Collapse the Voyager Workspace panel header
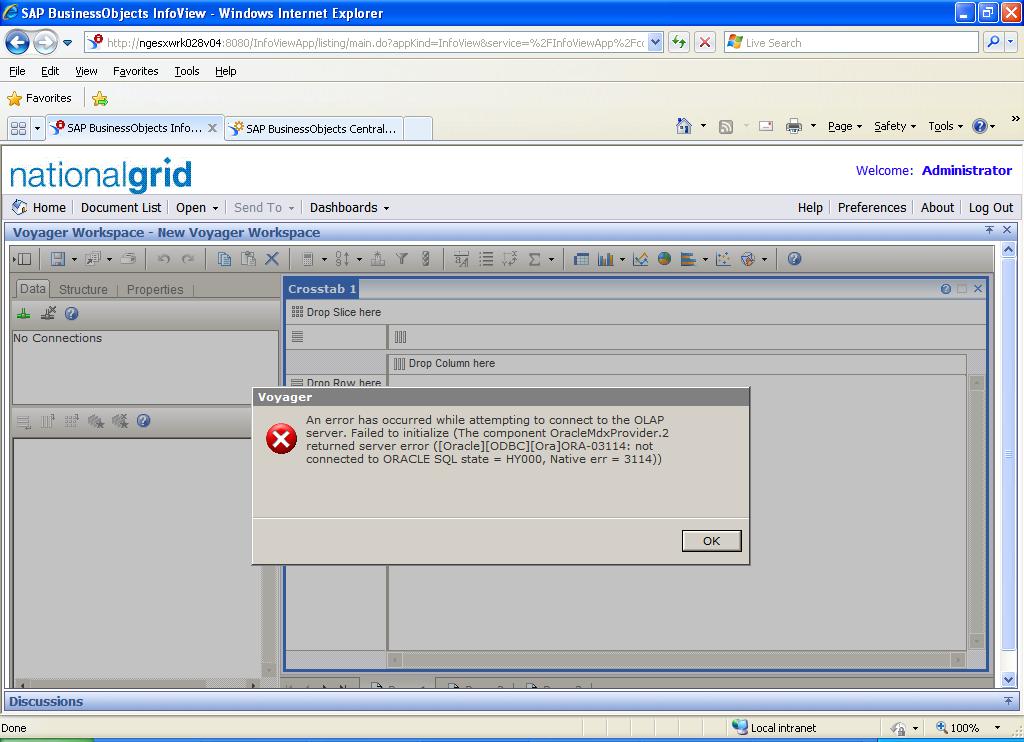Viewport: 1024px width, 742px height. (989, 230)
